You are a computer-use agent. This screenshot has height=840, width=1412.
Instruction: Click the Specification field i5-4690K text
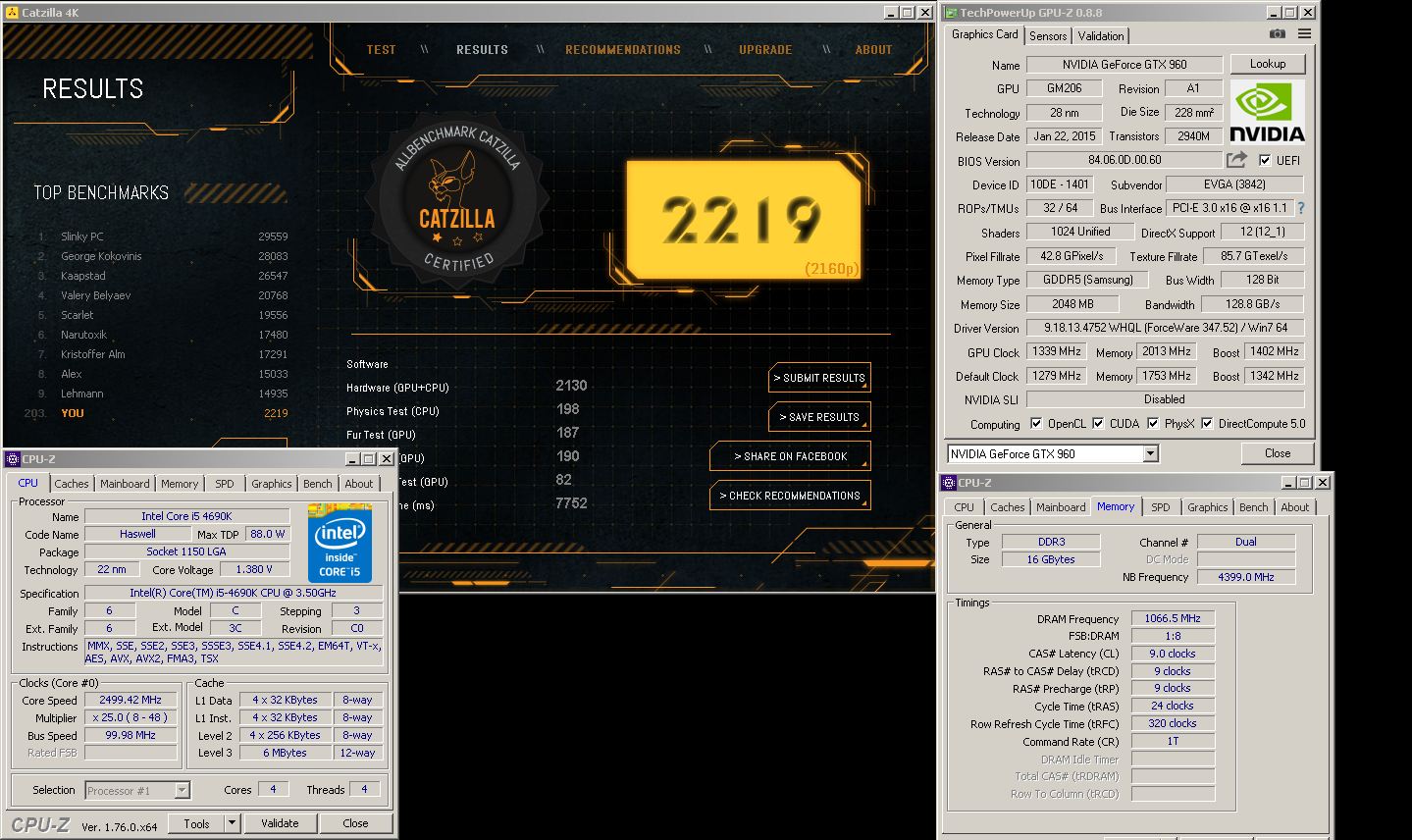coord(233,593)
